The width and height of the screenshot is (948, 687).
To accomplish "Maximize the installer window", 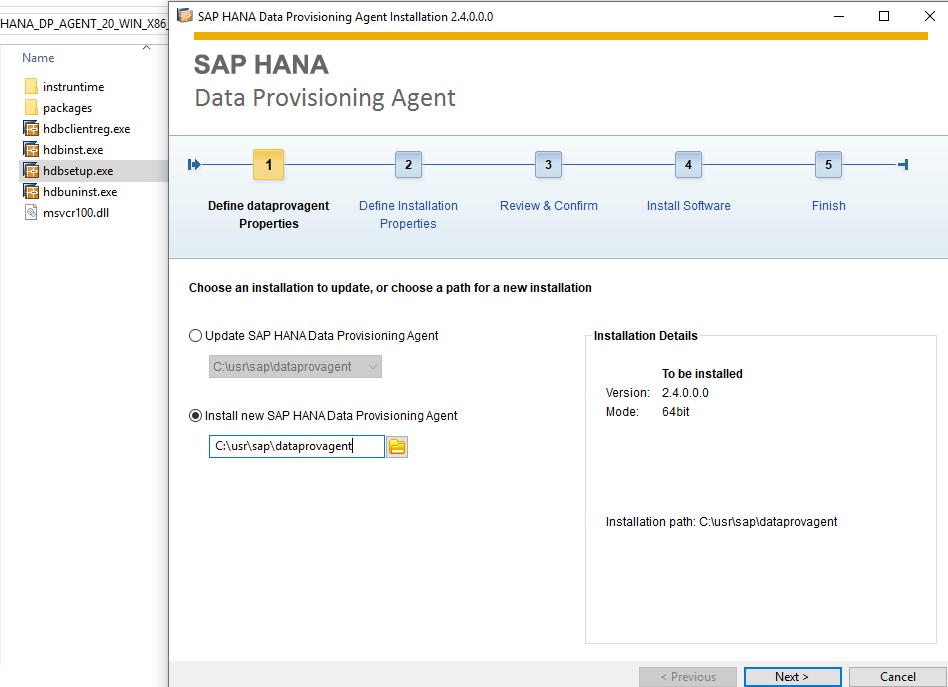I will [884, 16].
